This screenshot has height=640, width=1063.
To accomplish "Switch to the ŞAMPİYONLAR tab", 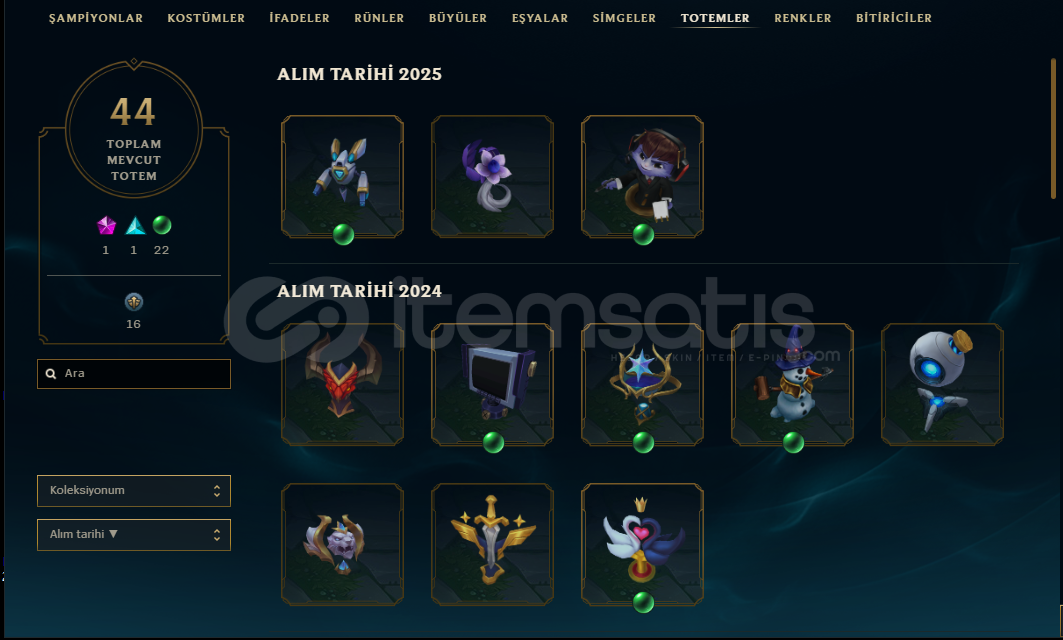I will click(x=96, y=18).
